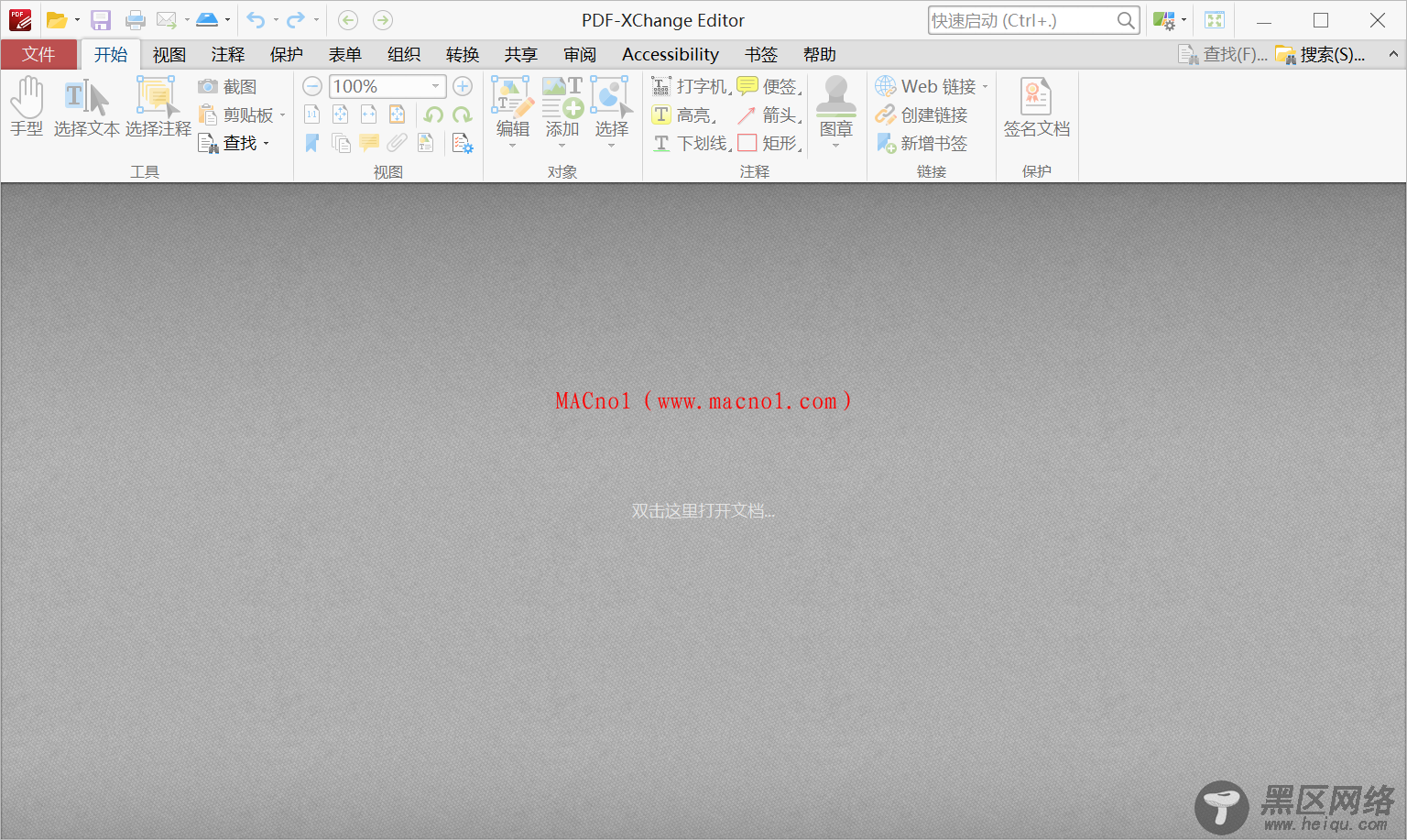The image size is (1407, 840).
Task: Click the green next view arrow
Action: coord(383,20)
